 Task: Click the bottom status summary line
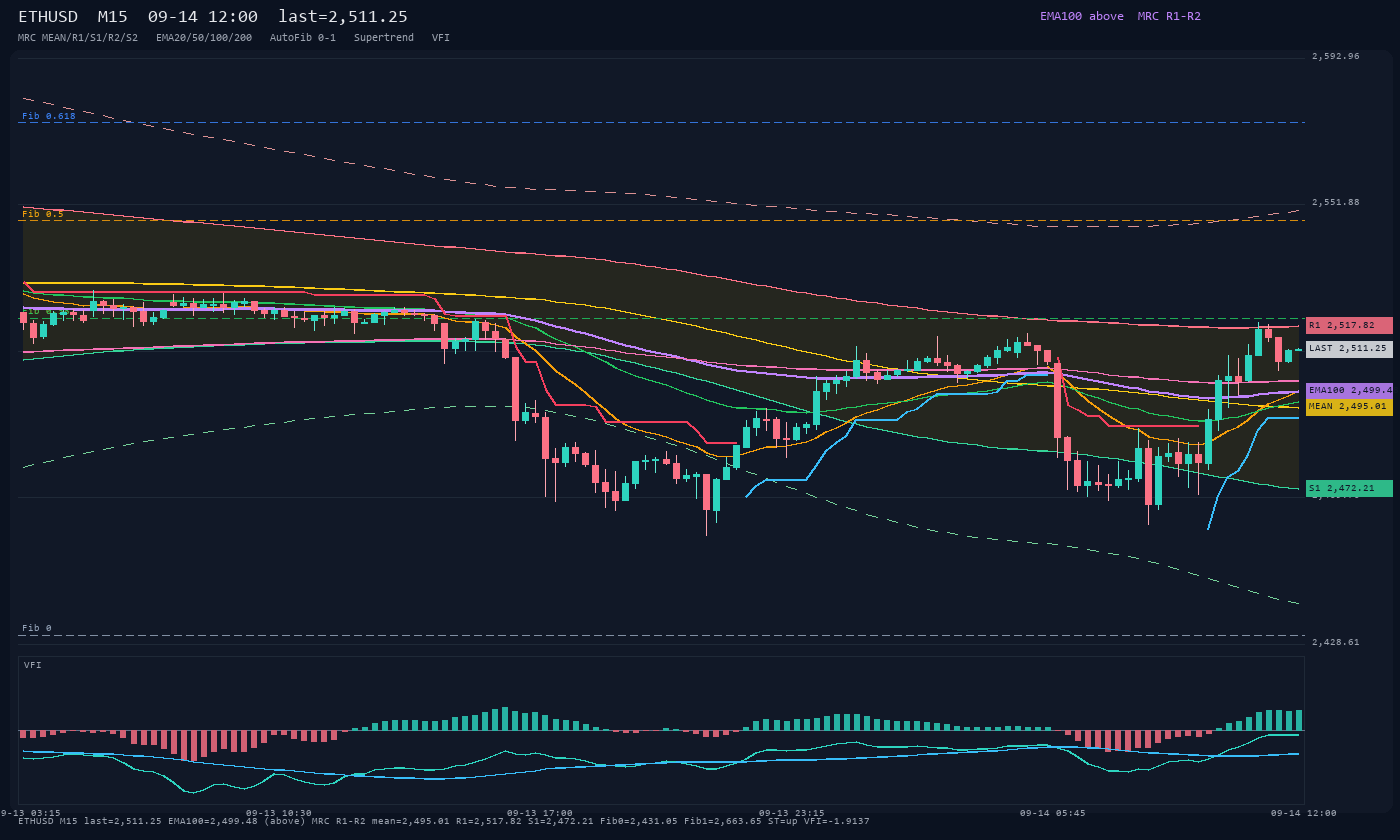pyautogui.click(x=444, y=821)
